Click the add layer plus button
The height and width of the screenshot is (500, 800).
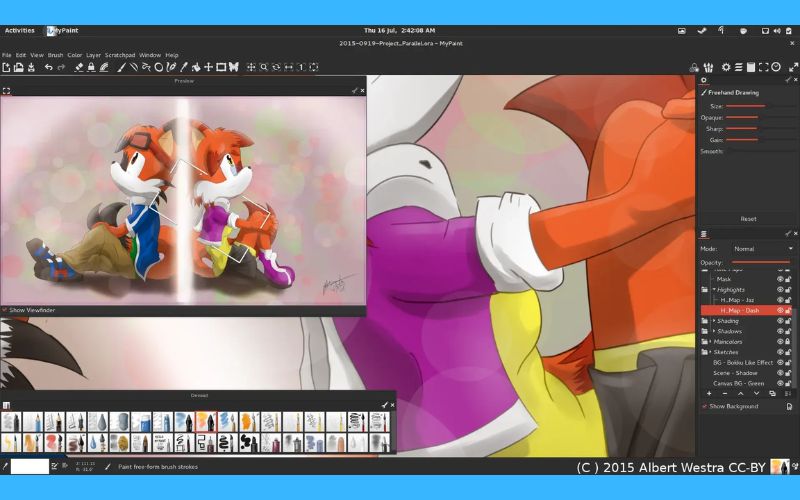click(709, 393)
